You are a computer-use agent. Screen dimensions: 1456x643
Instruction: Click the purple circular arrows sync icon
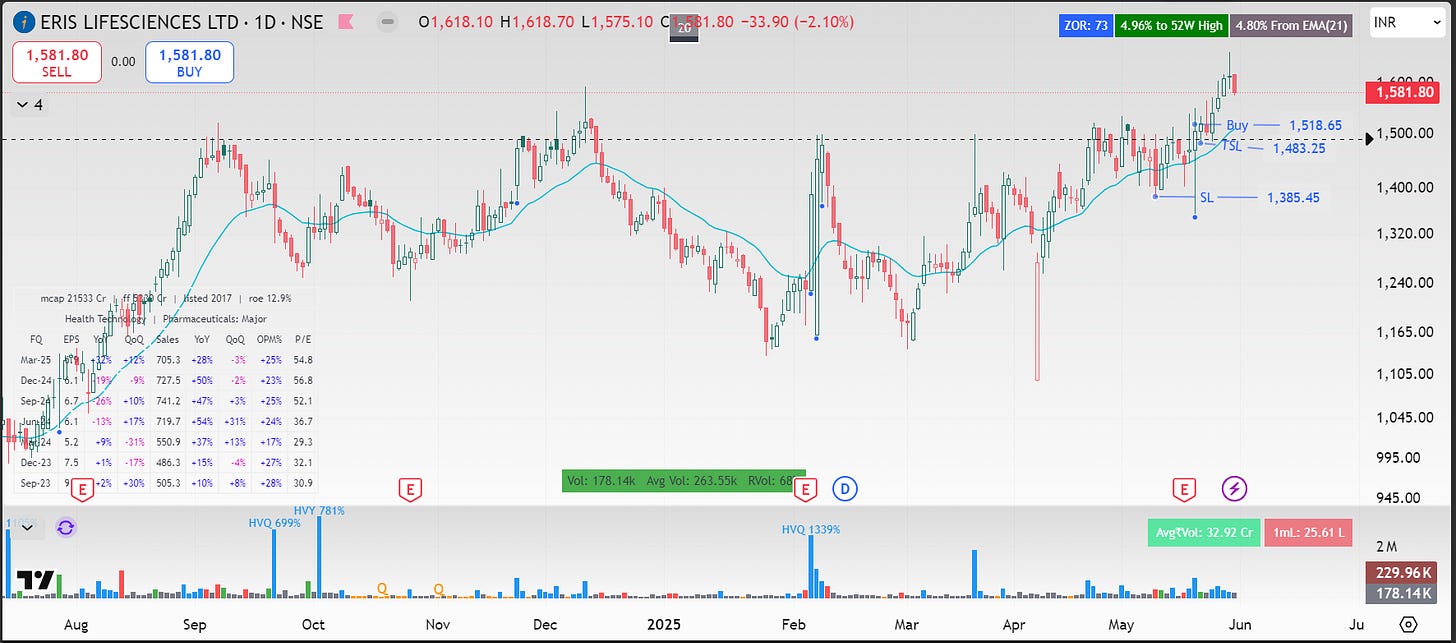coord(66,527)
